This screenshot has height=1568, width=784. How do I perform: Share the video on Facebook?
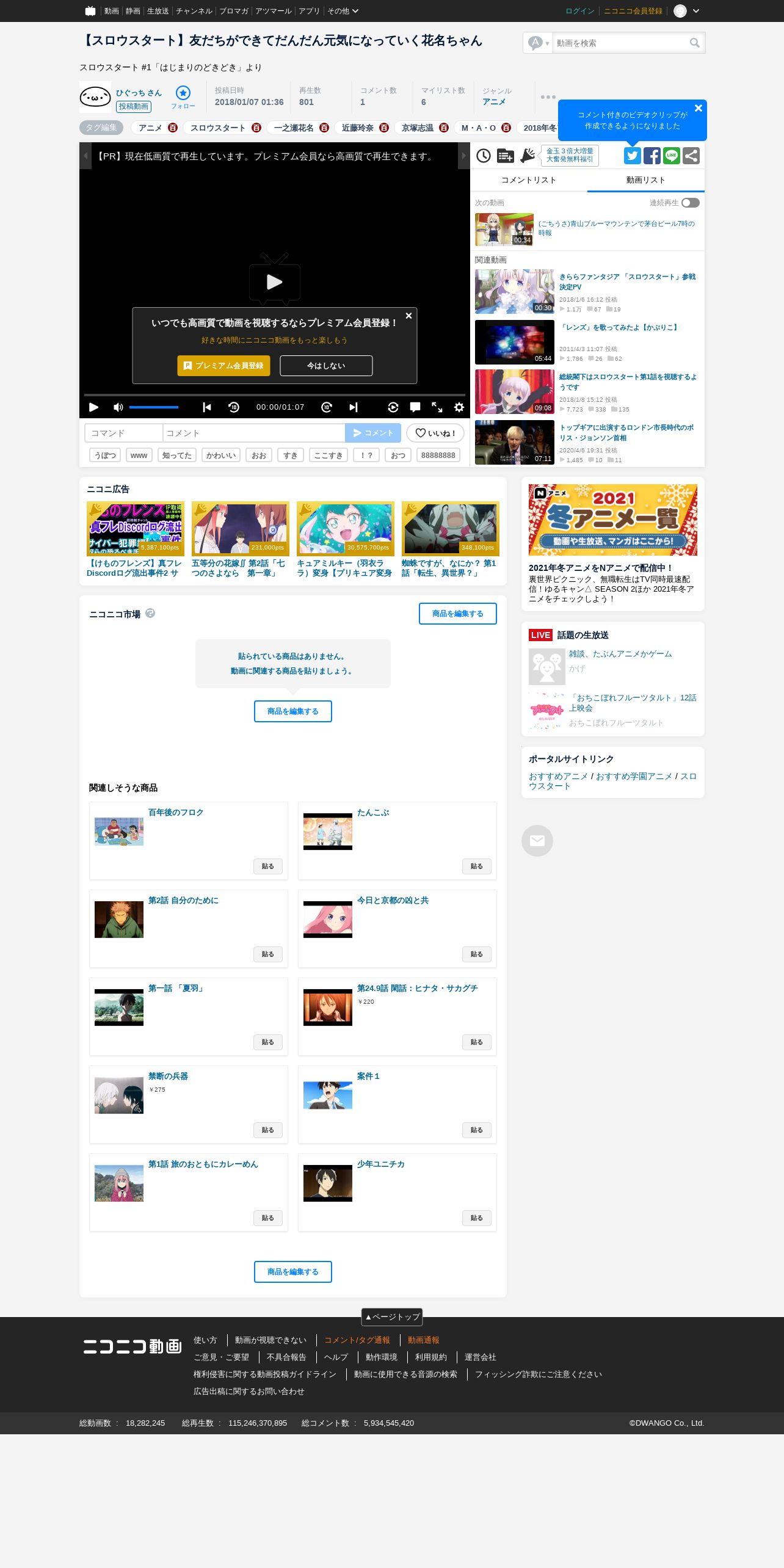coord(652,156)
